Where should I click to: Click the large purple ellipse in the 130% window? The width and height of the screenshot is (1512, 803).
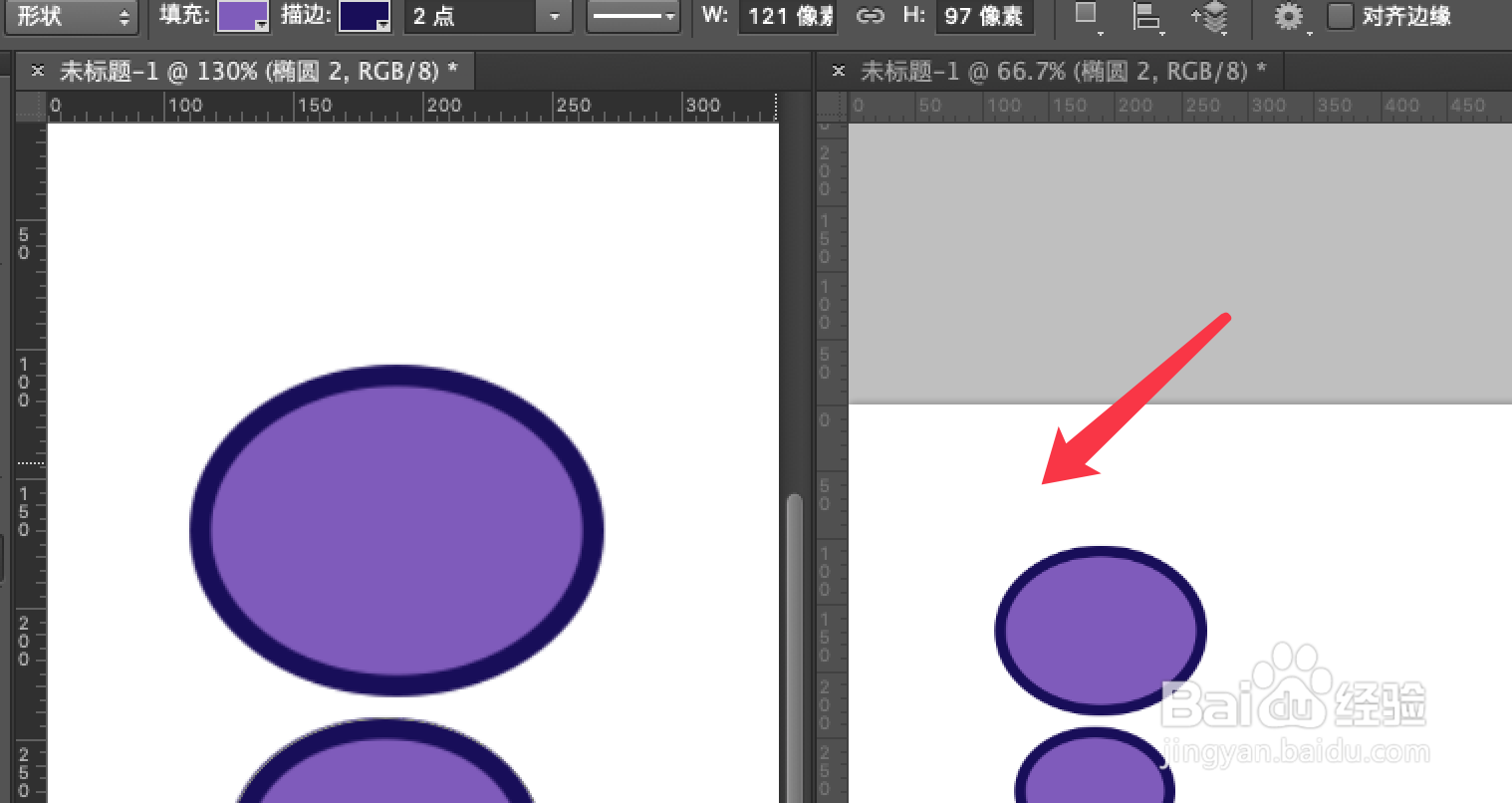point(396,530)
